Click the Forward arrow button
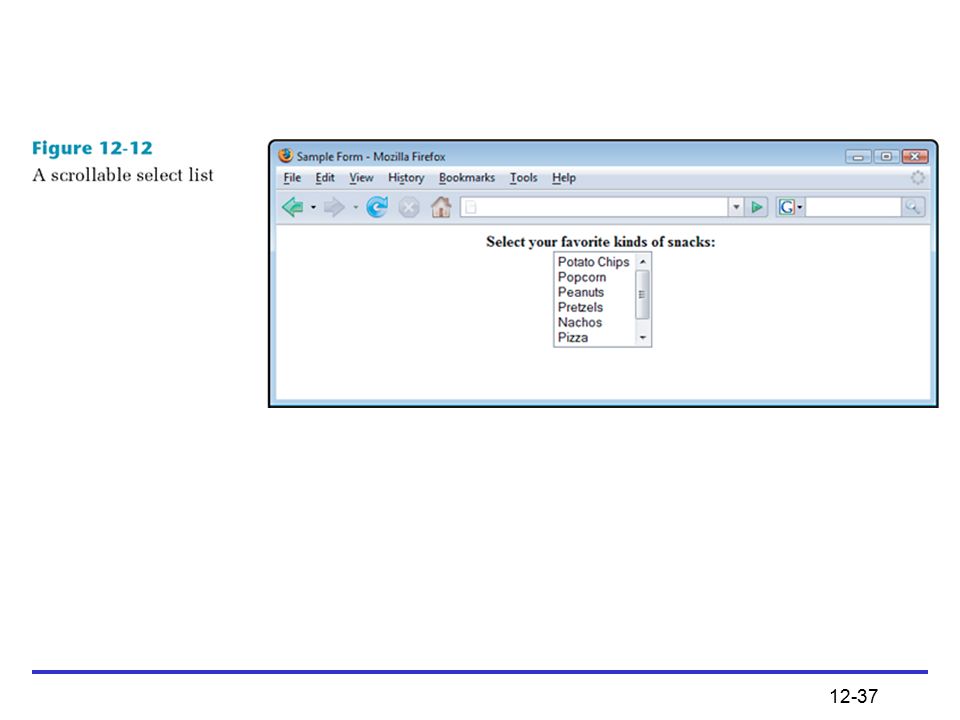The image size is (960, 720). point(334,207)
